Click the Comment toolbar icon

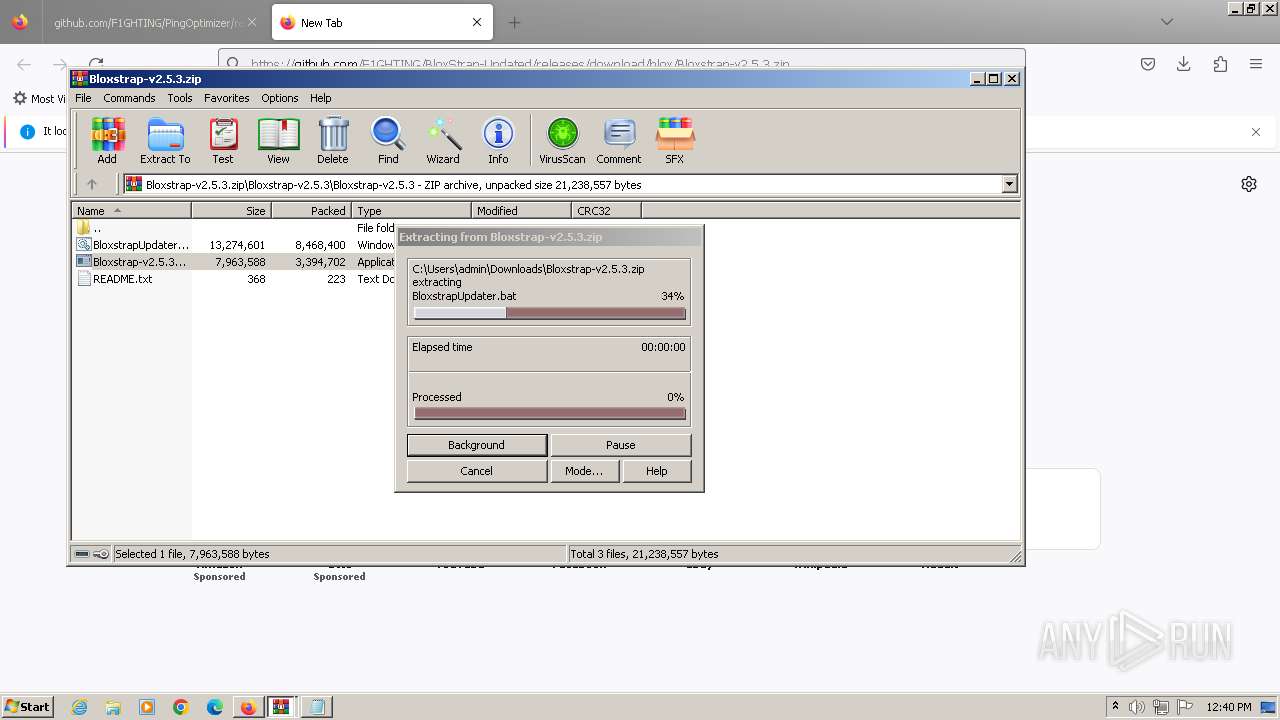click(619, 140)
